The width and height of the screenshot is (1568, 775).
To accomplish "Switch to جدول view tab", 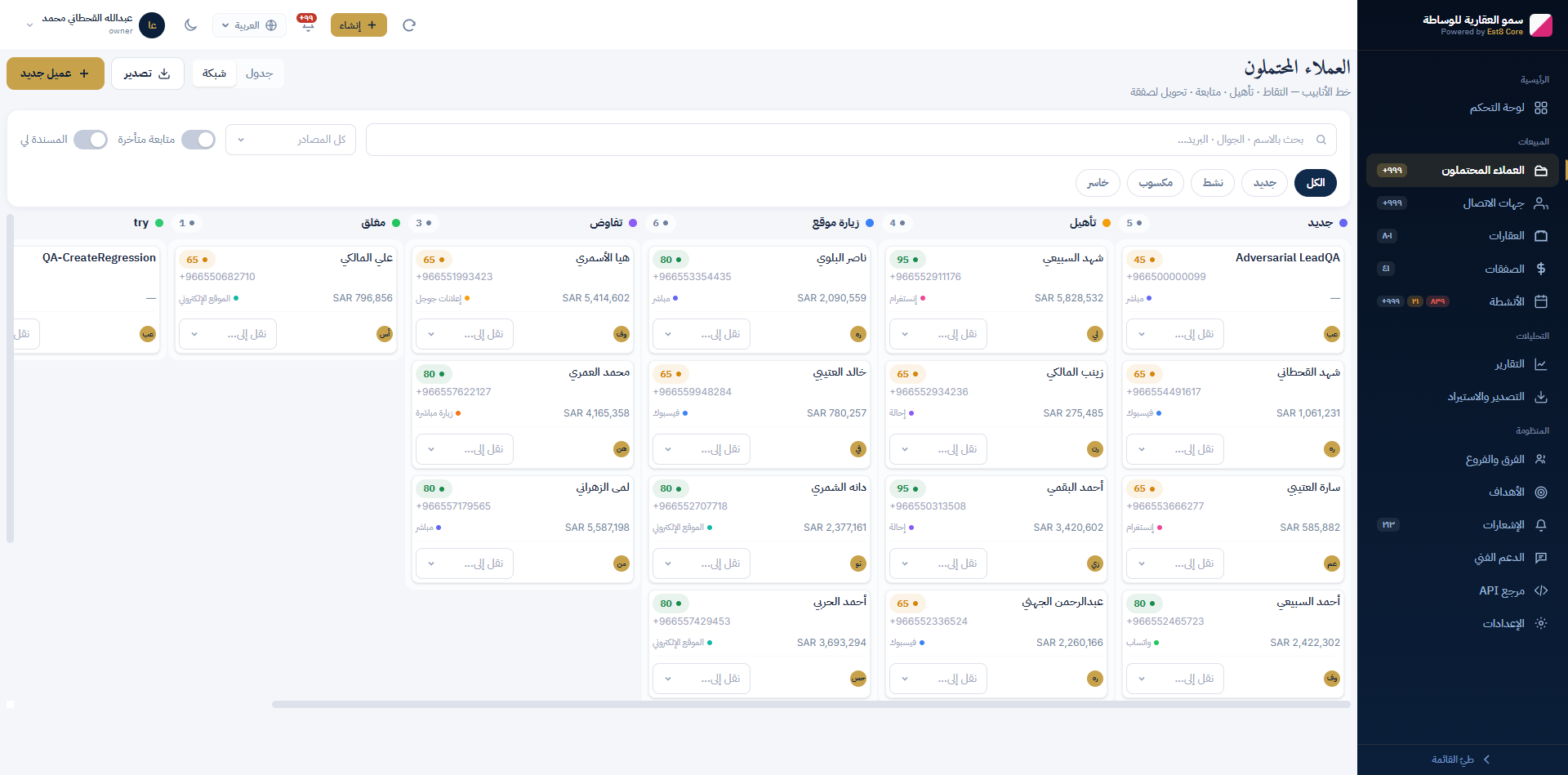I will tap(260, 73).
